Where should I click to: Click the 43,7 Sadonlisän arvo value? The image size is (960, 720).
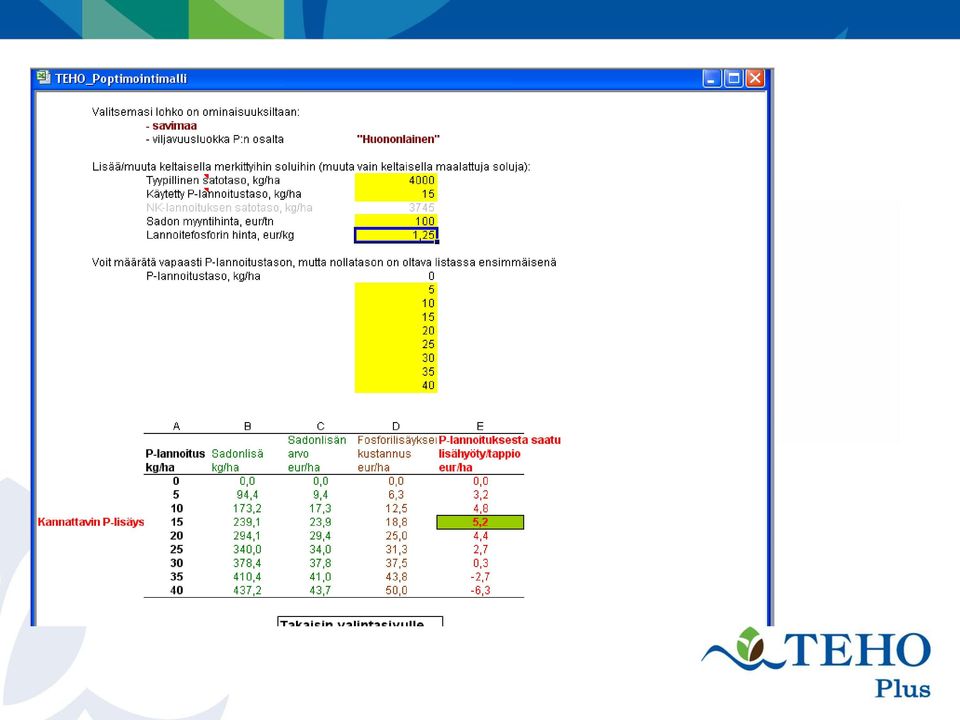[x=320, y=591]
